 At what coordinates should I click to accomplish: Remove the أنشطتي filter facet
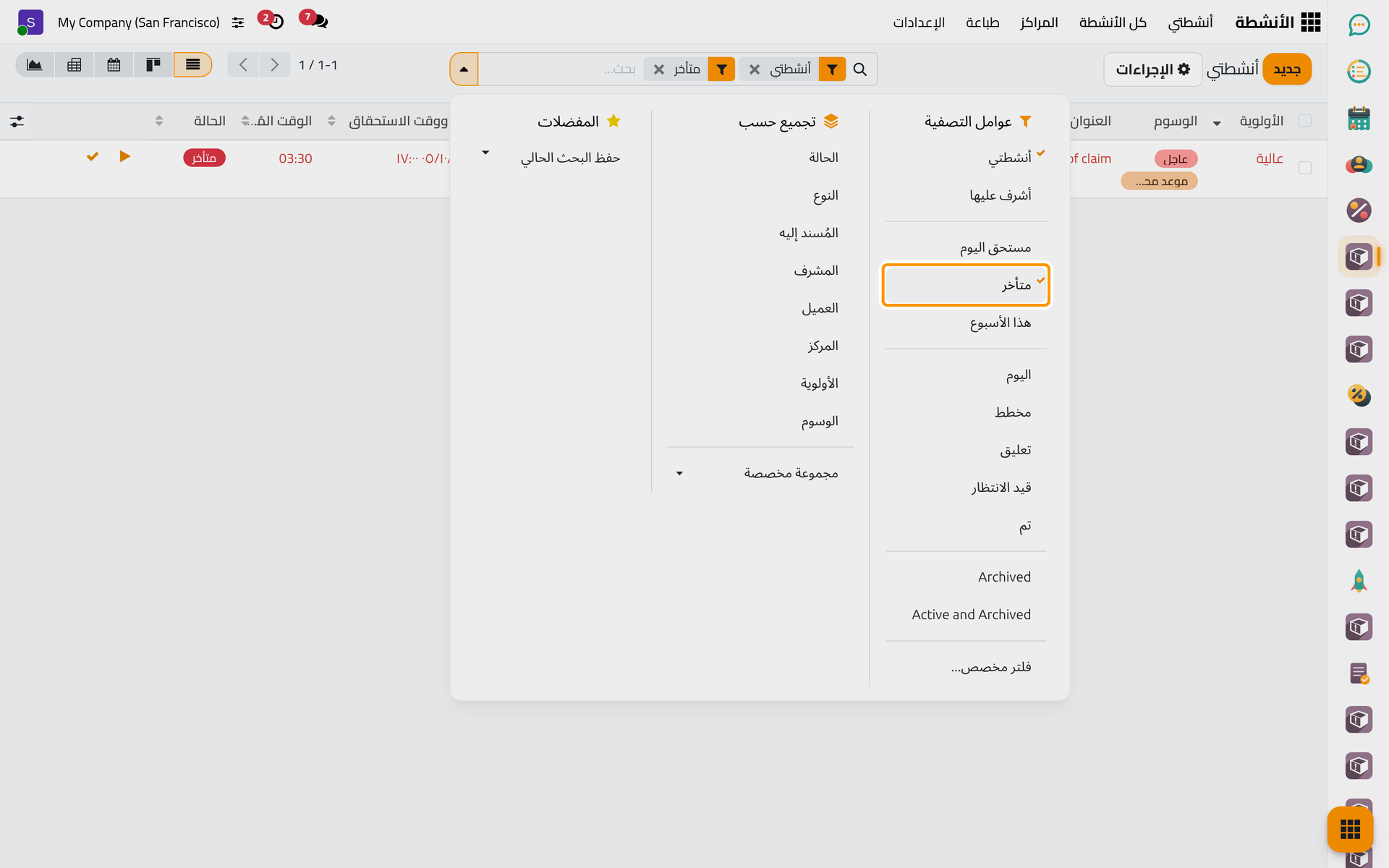click(x=755, y=69)
